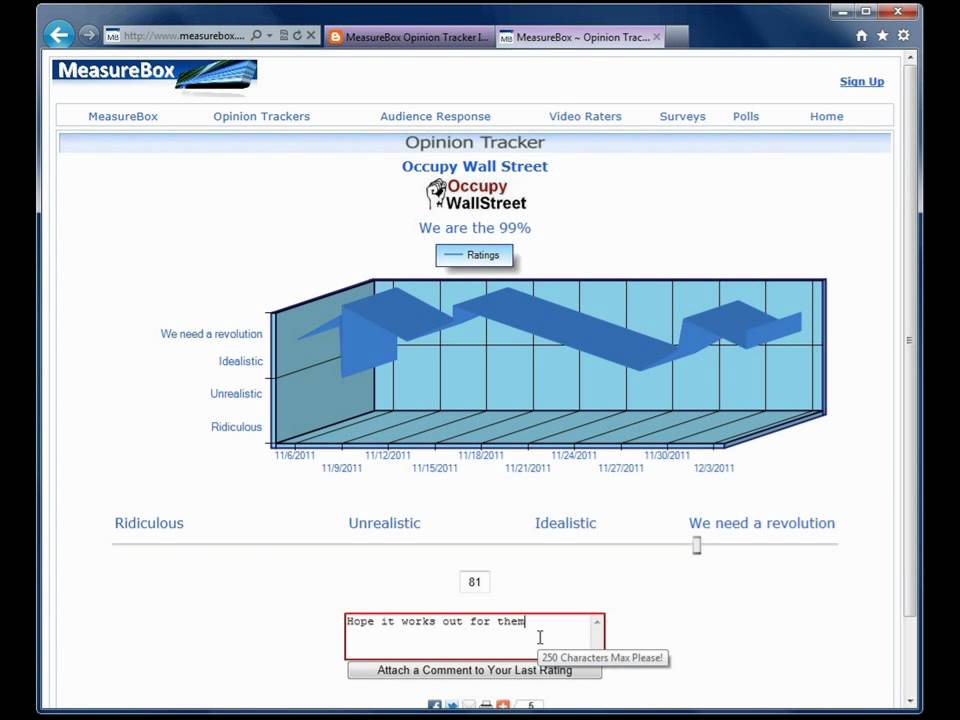Refresh the page with reload icon

[297, 36]
